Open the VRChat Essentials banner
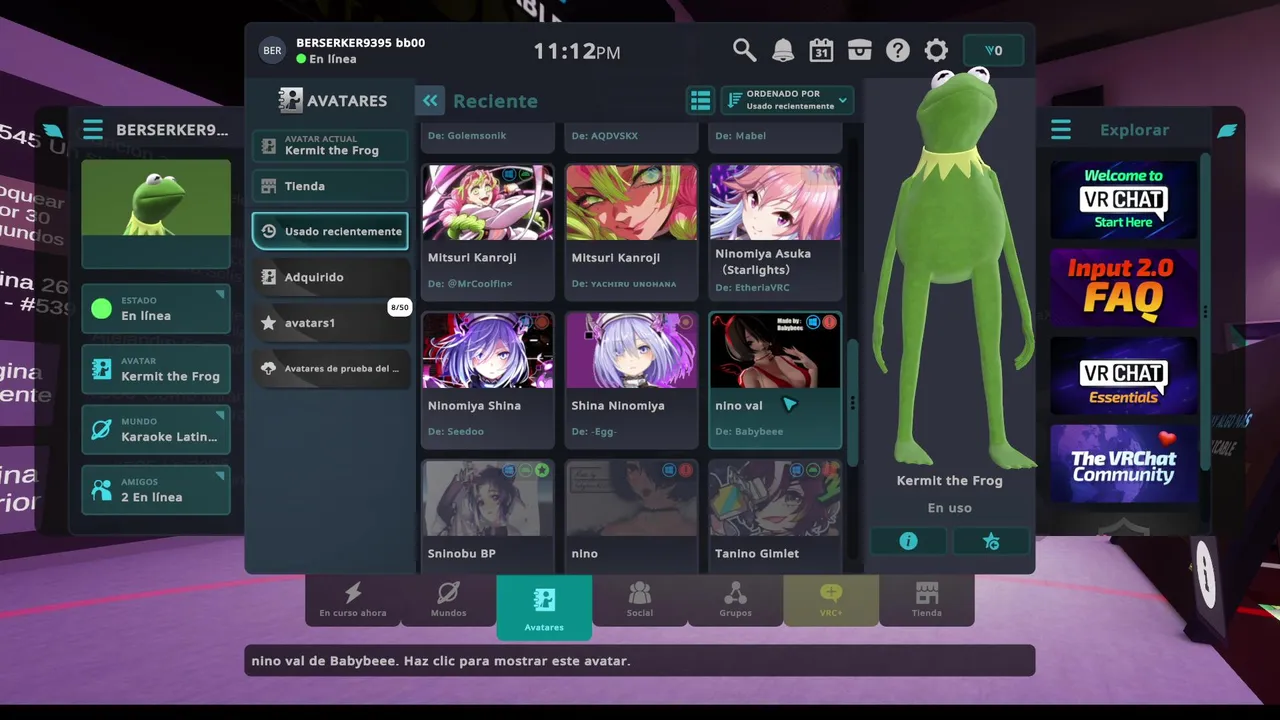Screen dimensions: 1280x720 point(1123,375)
